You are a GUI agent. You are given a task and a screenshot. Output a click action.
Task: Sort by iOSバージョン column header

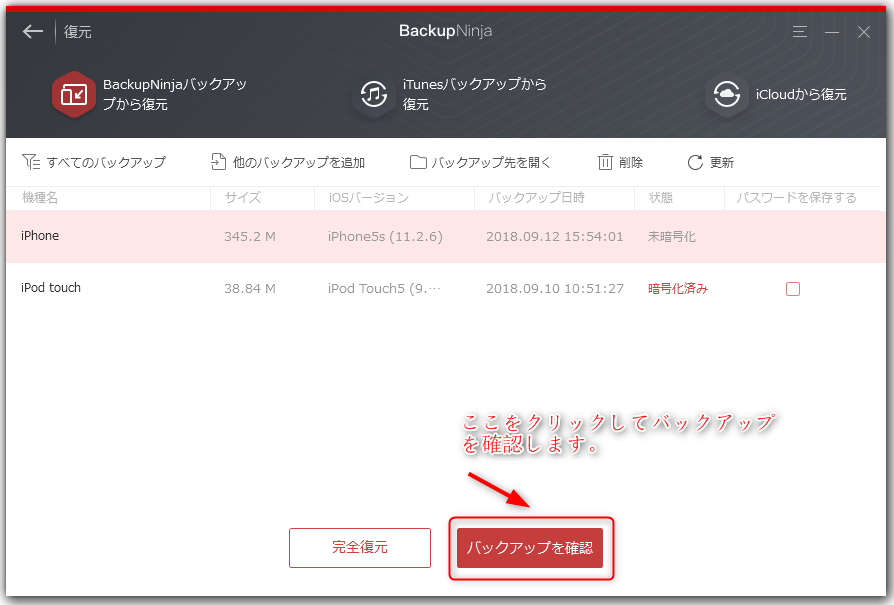click(369, 198)
